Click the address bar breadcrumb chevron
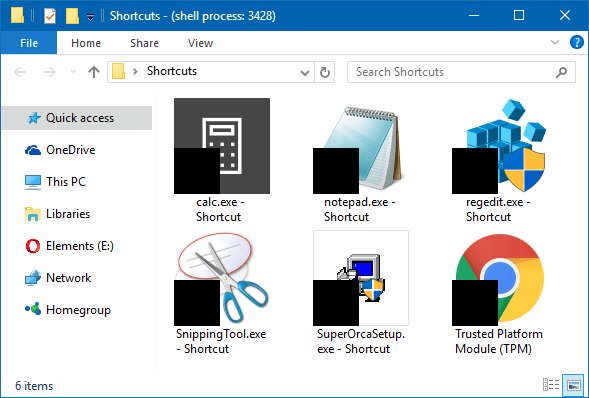Image resolution: width=589 pixels, height=398 pixels. (x=135, y=71)
